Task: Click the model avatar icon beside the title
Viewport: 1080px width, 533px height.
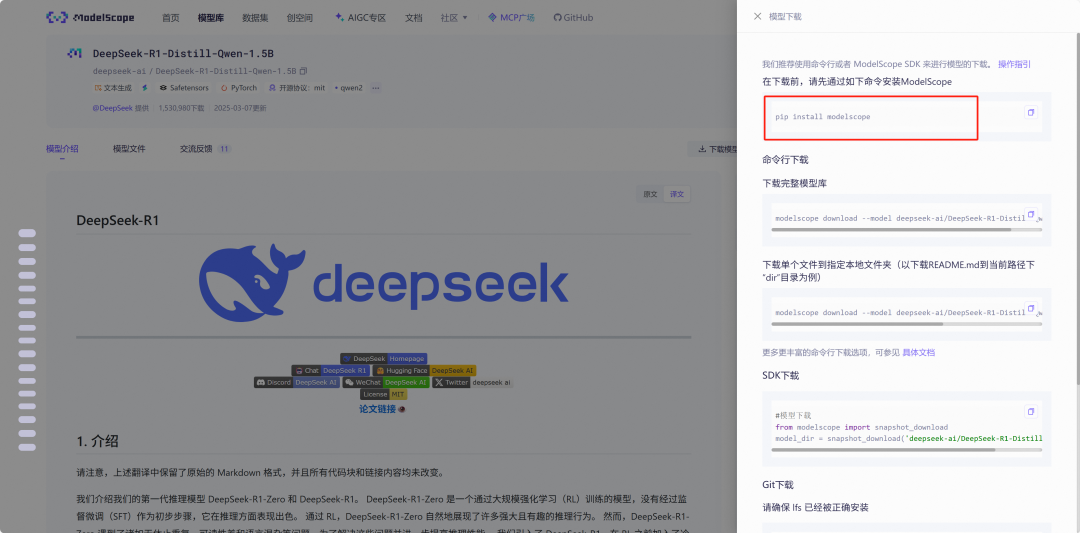Action: pos(74,53)
